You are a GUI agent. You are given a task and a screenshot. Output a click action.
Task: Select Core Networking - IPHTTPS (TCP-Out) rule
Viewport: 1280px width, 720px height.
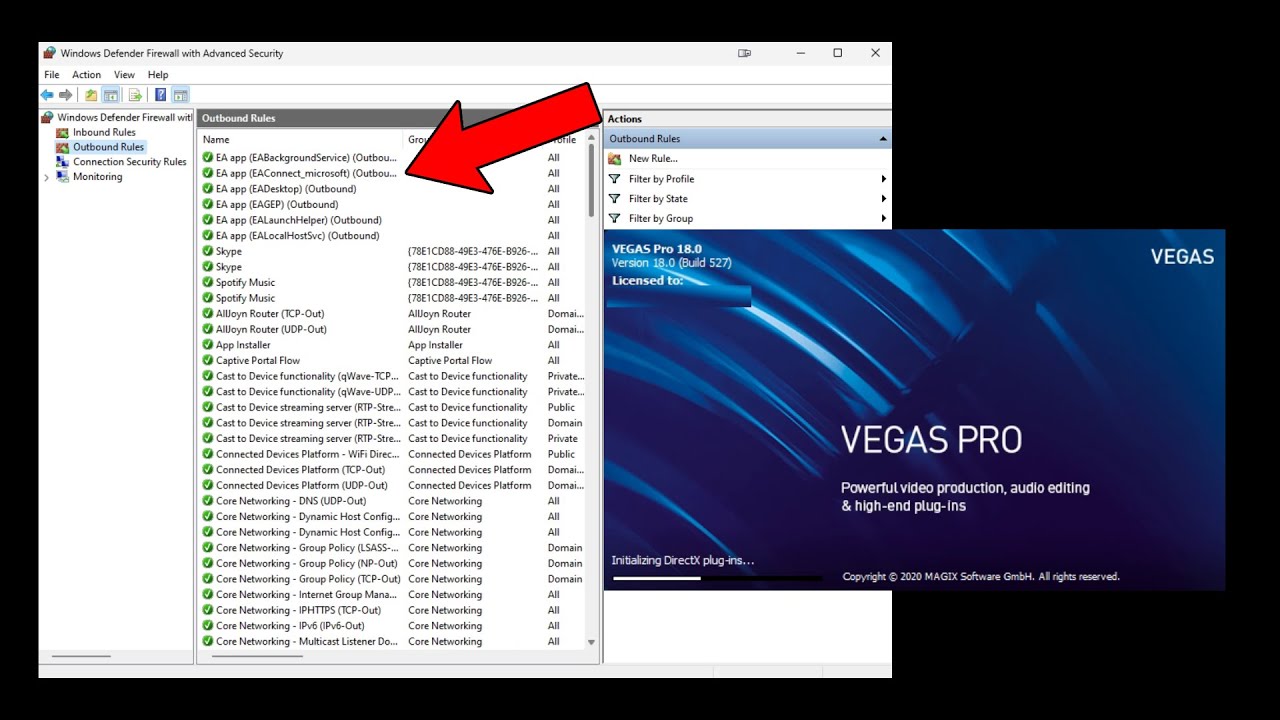click(x=298, y=610)
